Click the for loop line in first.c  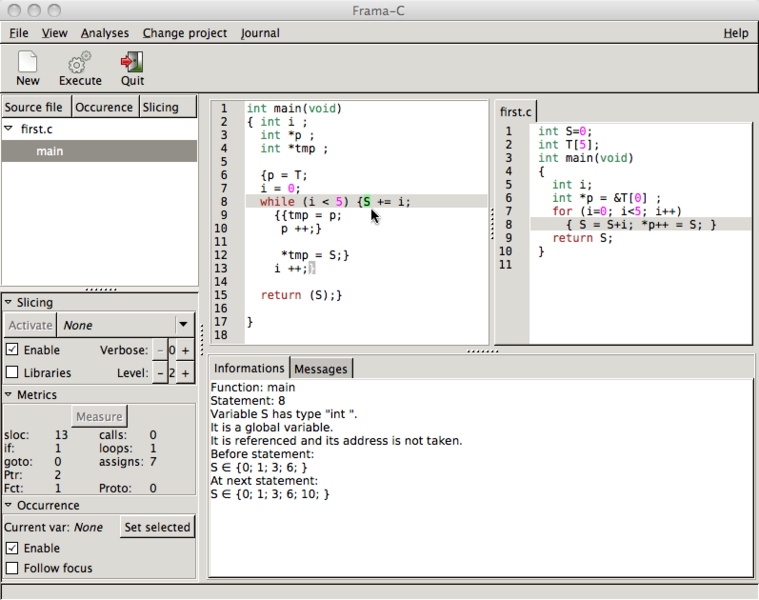point(617,211)
